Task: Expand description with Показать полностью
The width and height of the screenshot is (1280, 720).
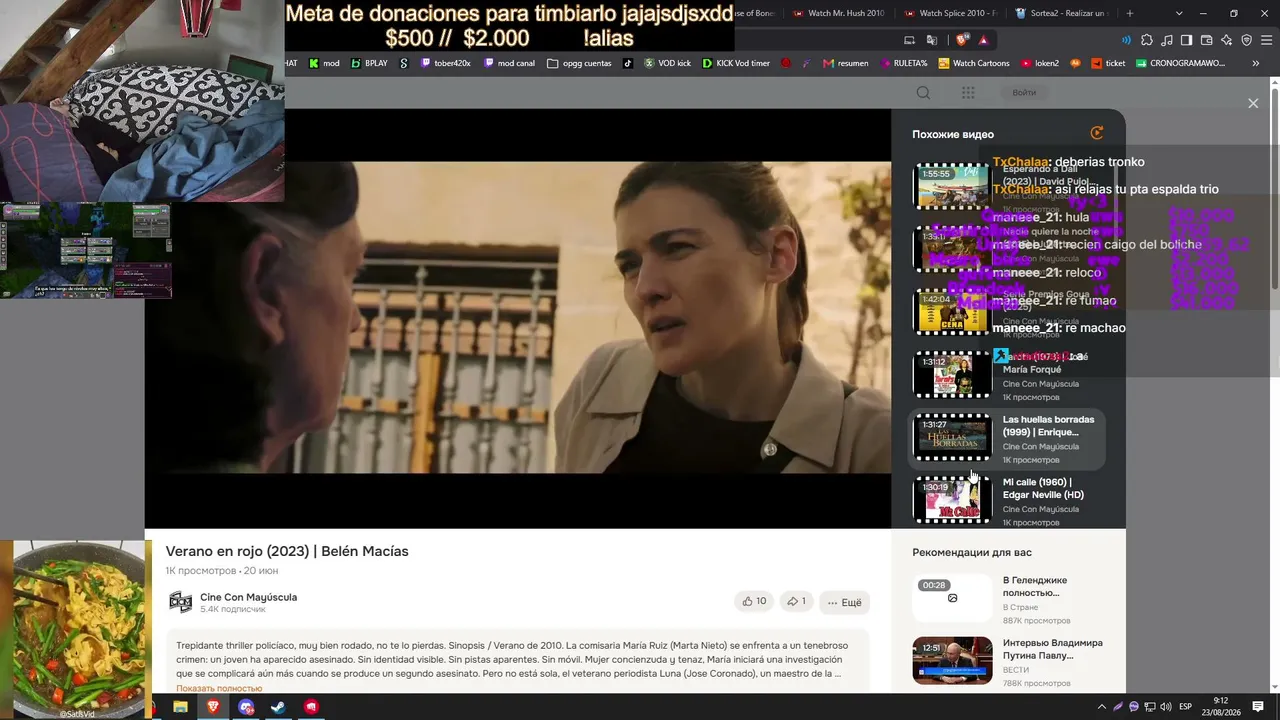Action: click(219, 688)
